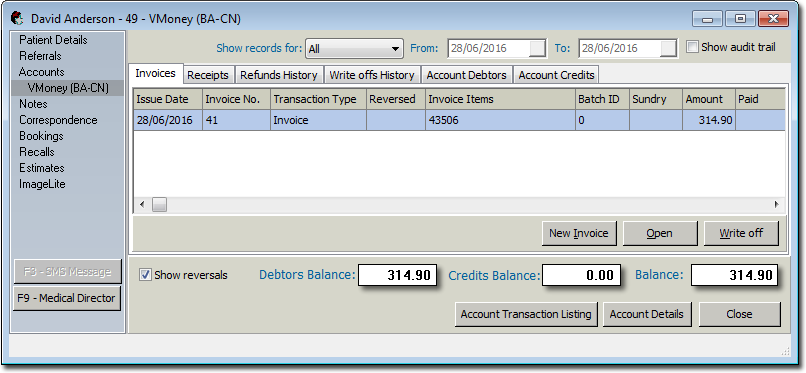Click the New Invoice button

tap(579, 233)
